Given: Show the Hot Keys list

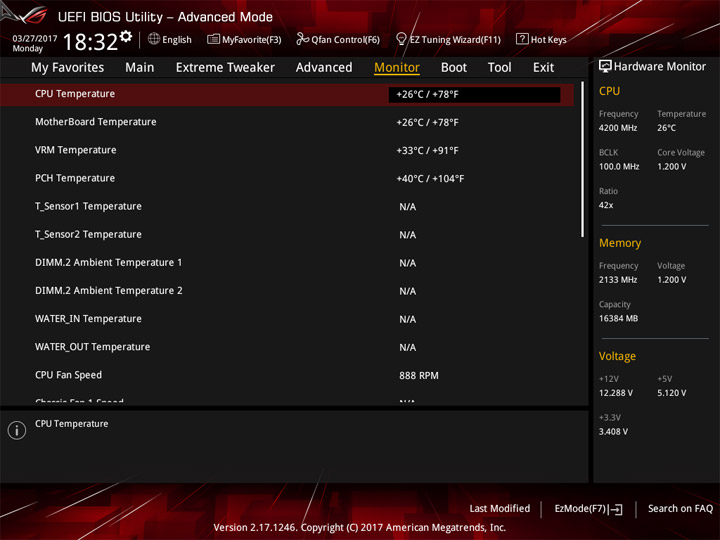Looking at the screenshot, I should point(541,39).
